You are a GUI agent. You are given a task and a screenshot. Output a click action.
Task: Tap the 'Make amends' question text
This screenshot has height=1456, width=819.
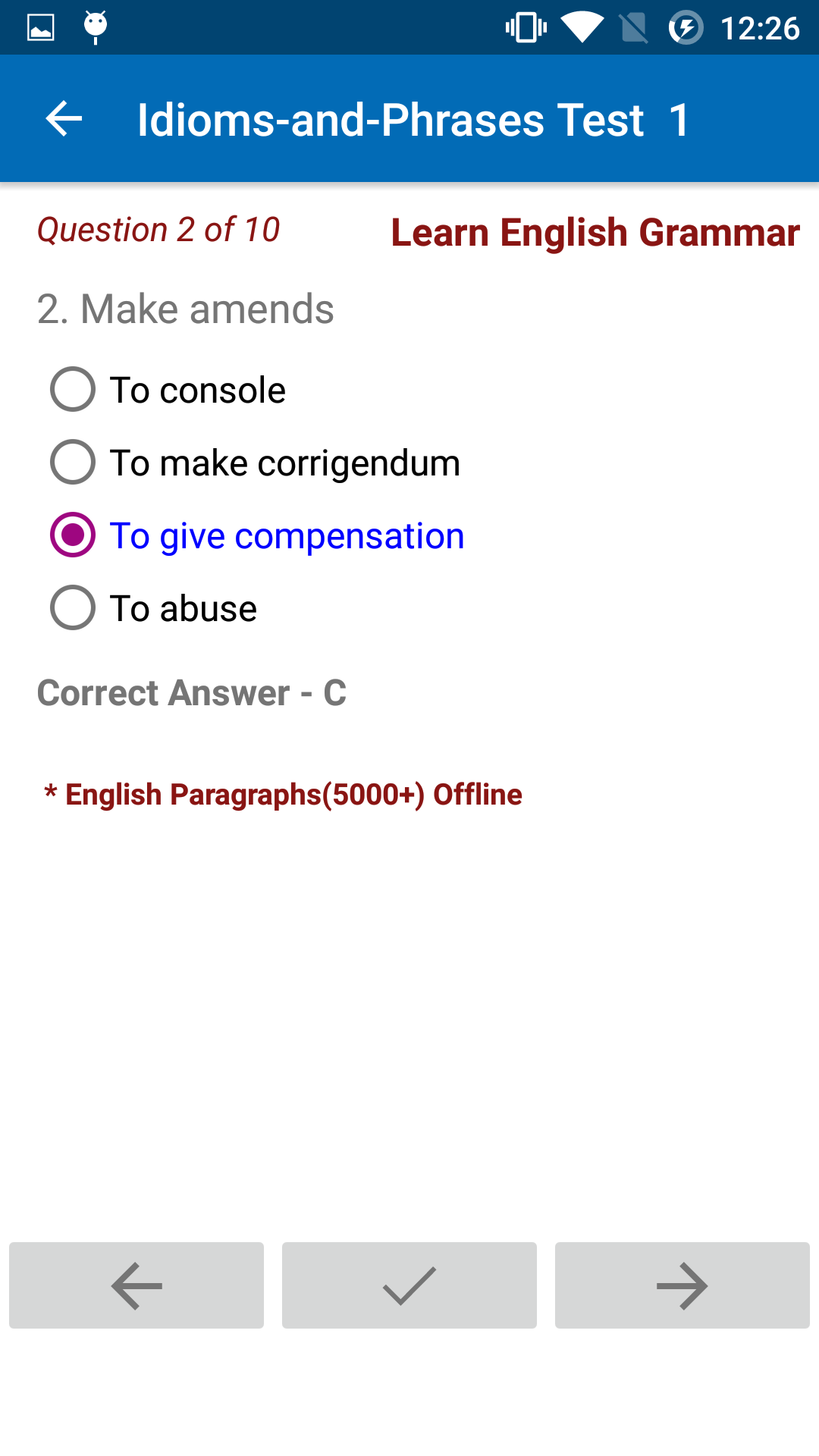(186, 309)
